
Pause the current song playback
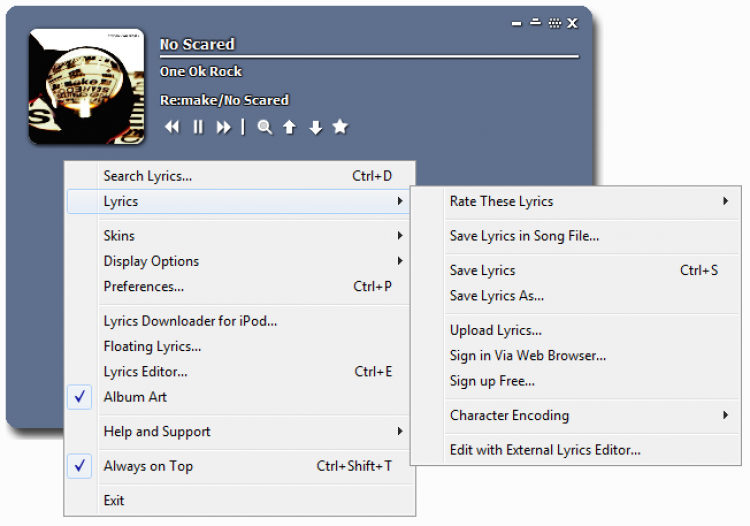[198, 127]
